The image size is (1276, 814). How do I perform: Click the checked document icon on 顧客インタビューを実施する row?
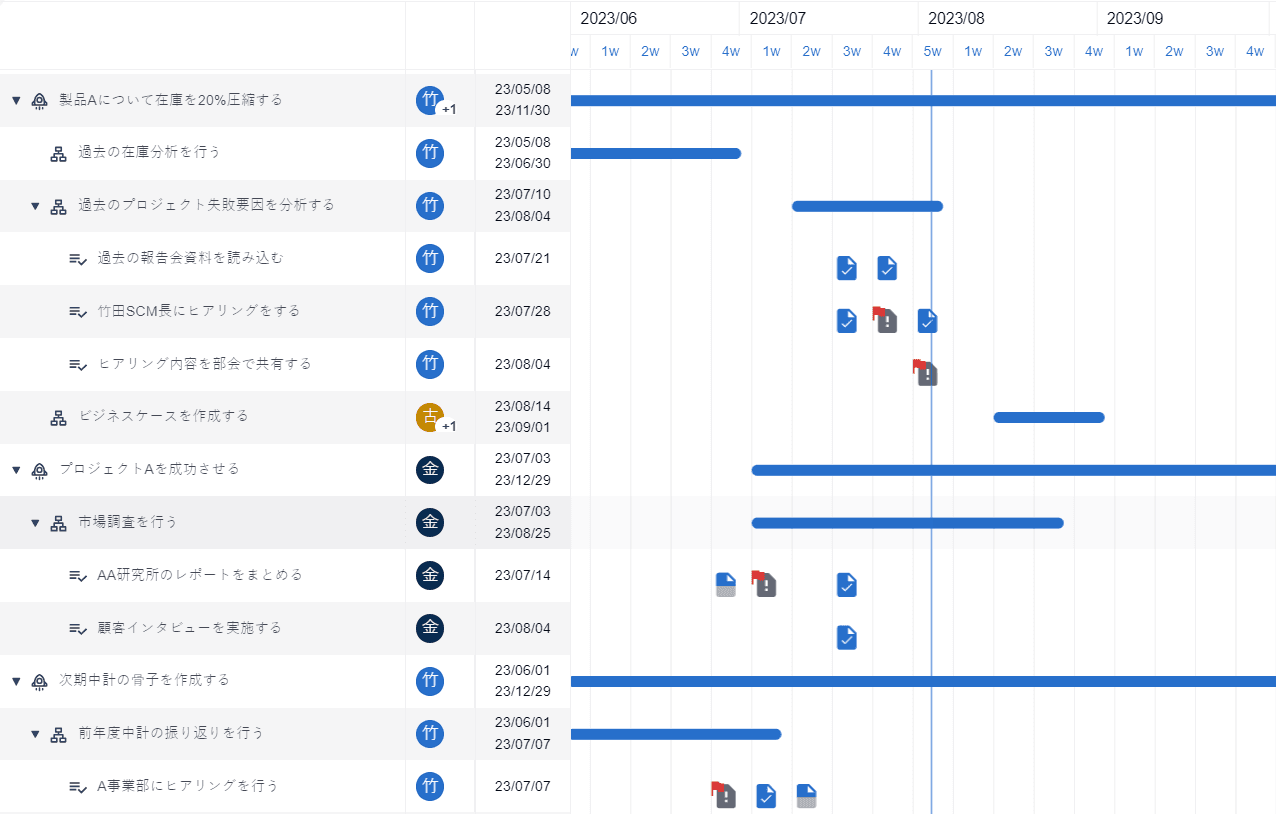point(846,637)
